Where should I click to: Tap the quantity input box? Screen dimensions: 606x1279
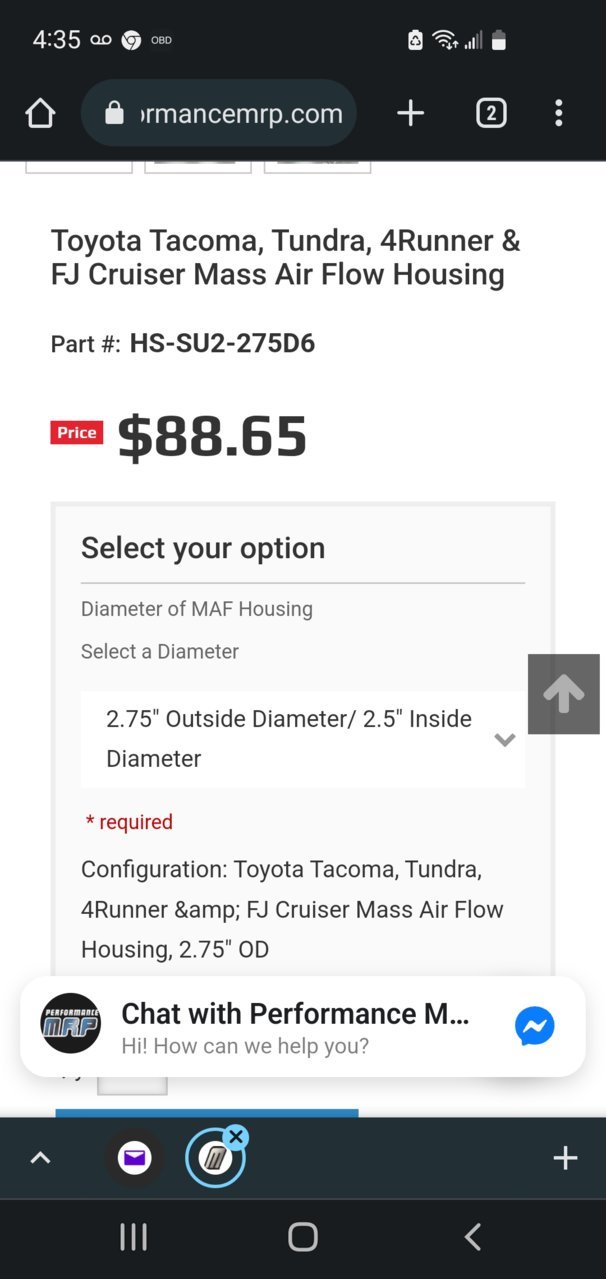[x=132, y=1083]
